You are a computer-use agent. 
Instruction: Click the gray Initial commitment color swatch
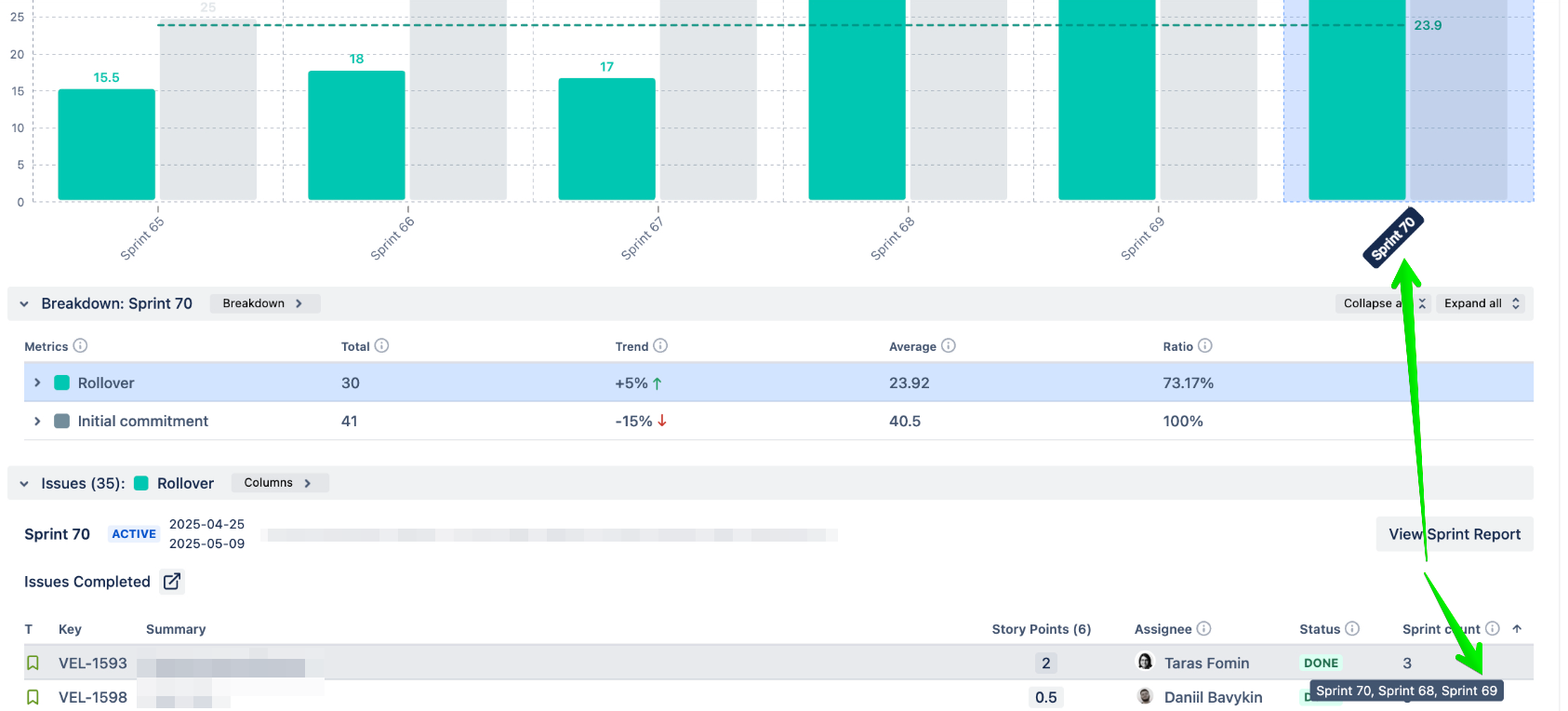tap(62, 422)
